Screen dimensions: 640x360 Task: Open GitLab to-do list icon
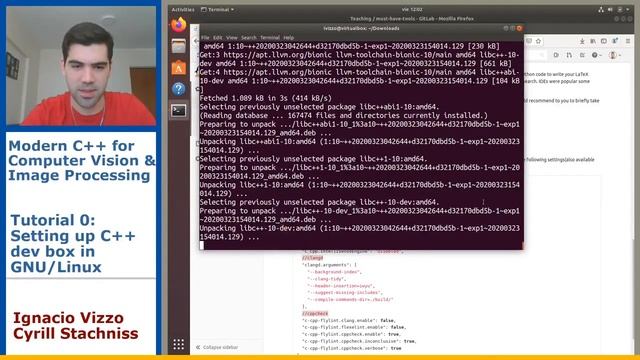point(582,55)
